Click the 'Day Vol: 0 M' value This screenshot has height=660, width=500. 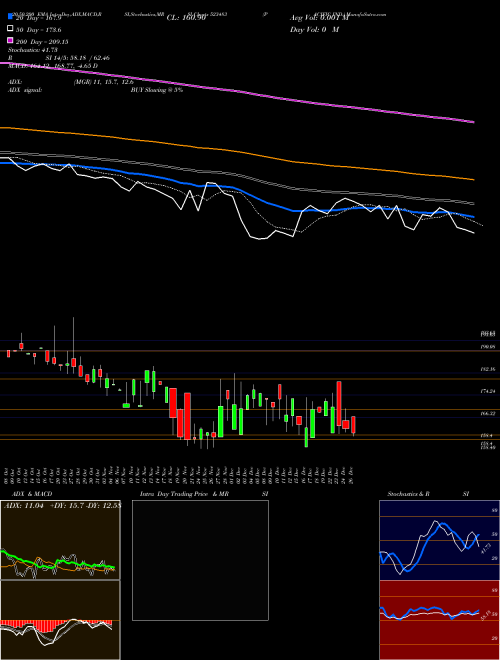click(314, 30)
